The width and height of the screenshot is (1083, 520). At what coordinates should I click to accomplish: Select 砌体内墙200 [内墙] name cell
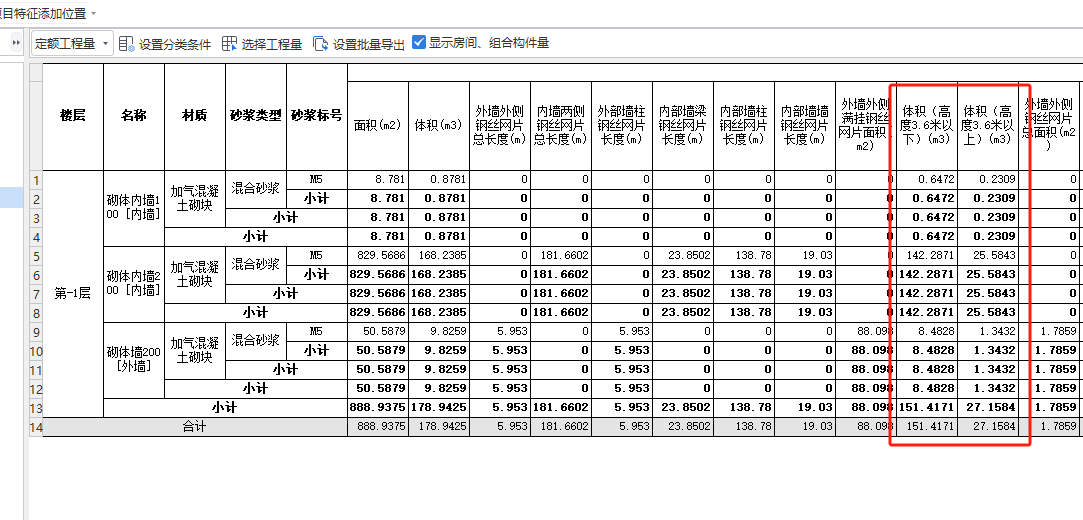[x=134, y=283]
